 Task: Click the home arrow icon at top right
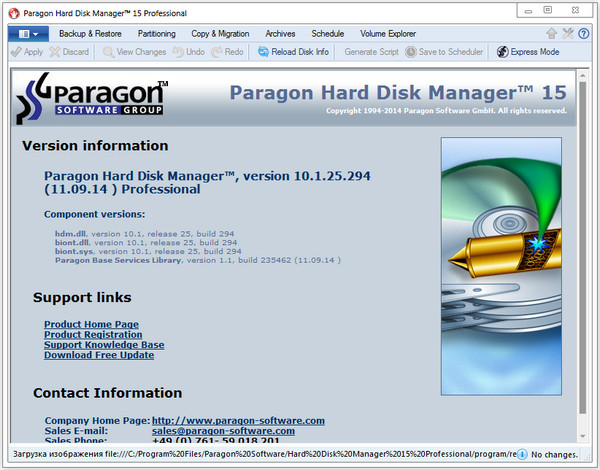coord(552,33)
